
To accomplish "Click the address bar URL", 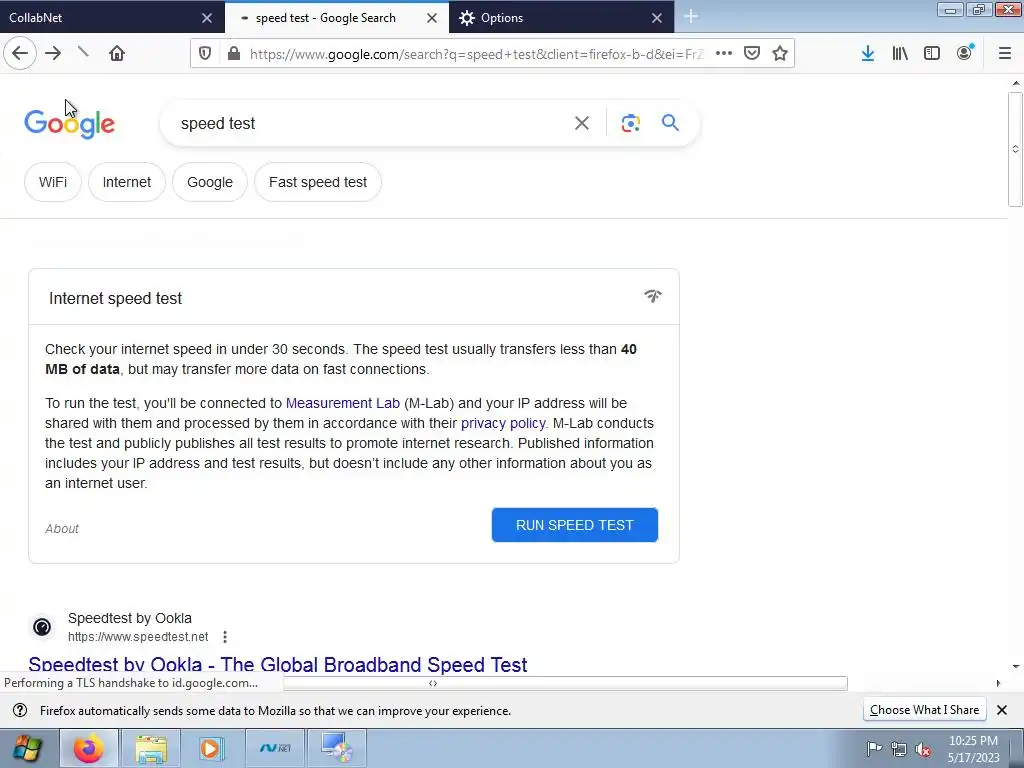I will click(x=476, y=54).
